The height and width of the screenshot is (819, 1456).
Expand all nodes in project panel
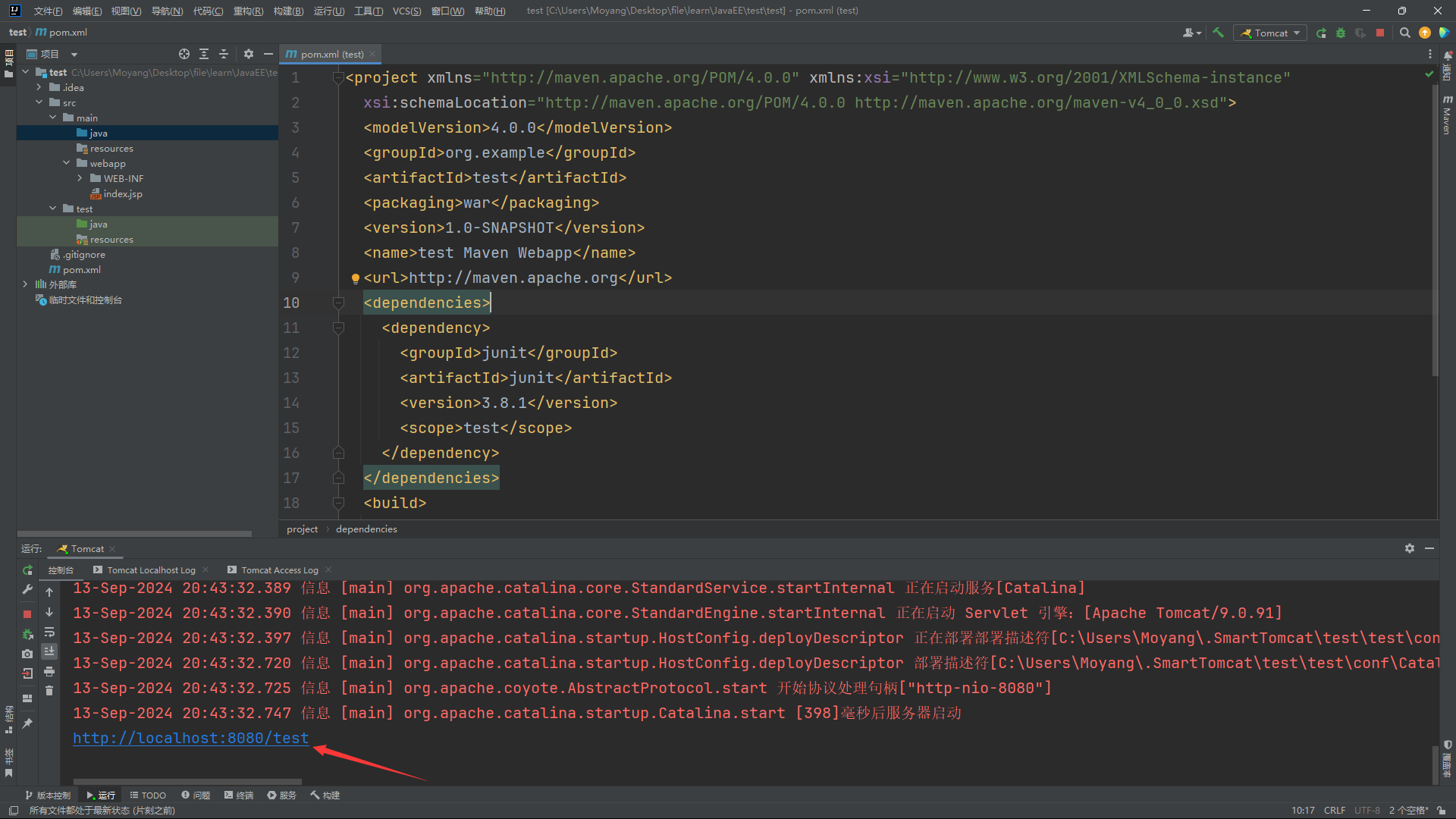(204, 54)
